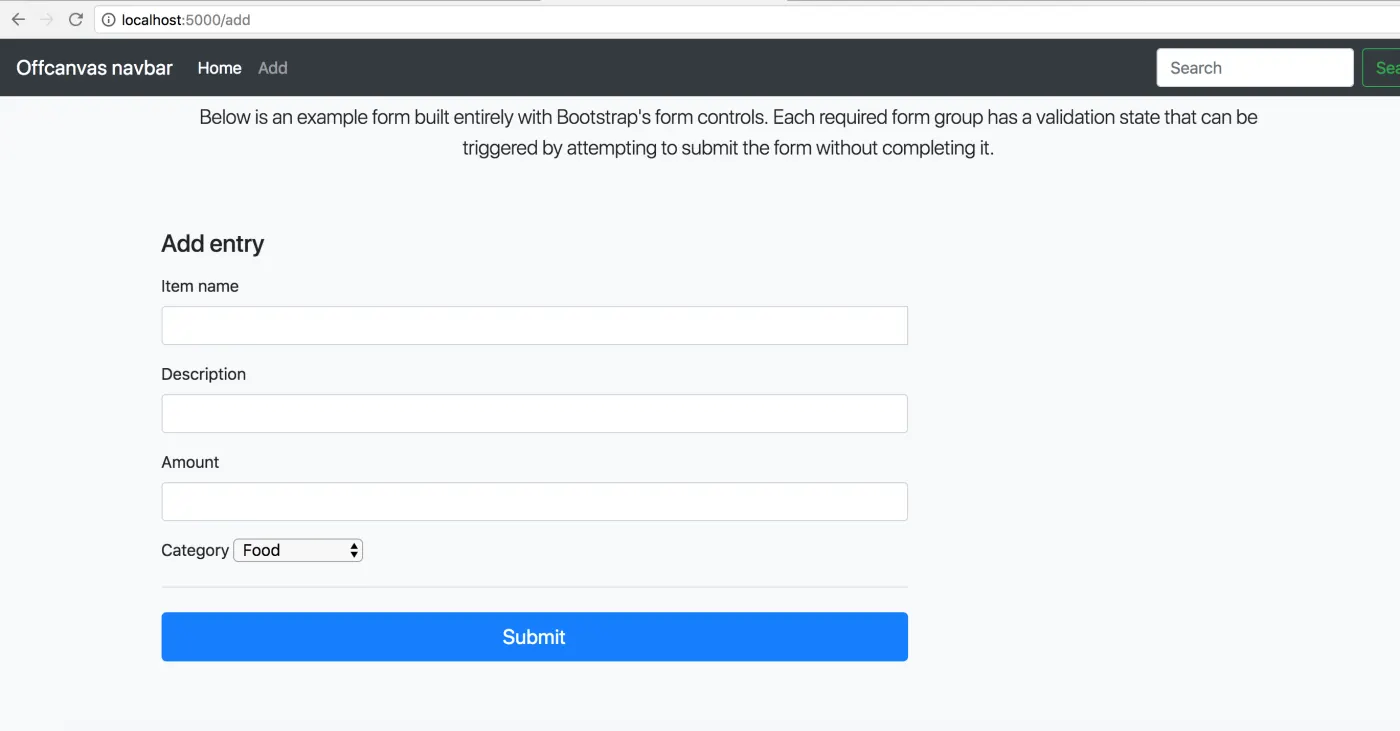The image size is (1400, 731).
Task: Click the Category label
Action: 195,550
